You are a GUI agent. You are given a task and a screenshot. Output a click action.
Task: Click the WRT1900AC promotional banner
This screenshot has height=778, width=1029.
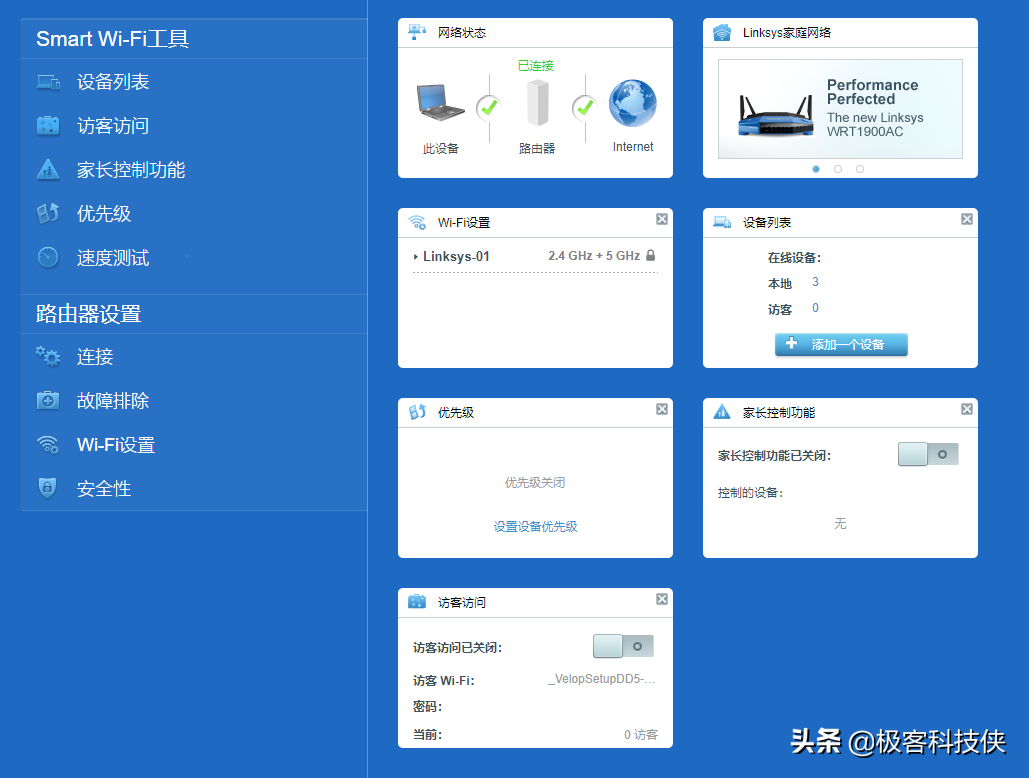pos(840,109)
